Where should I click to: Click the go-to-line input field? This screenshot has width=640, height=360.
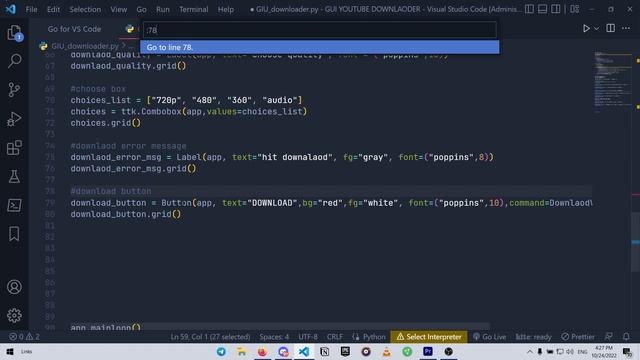coord(319,30)
